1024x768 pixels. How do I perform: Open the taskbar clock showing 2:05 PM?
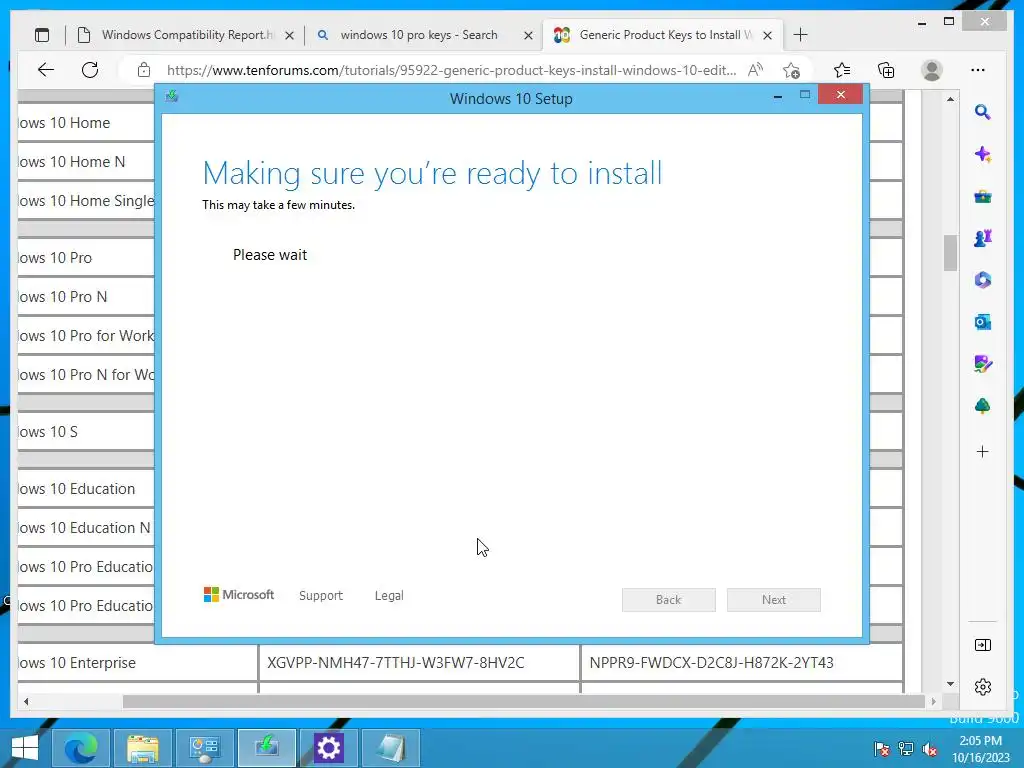(981, 749)
